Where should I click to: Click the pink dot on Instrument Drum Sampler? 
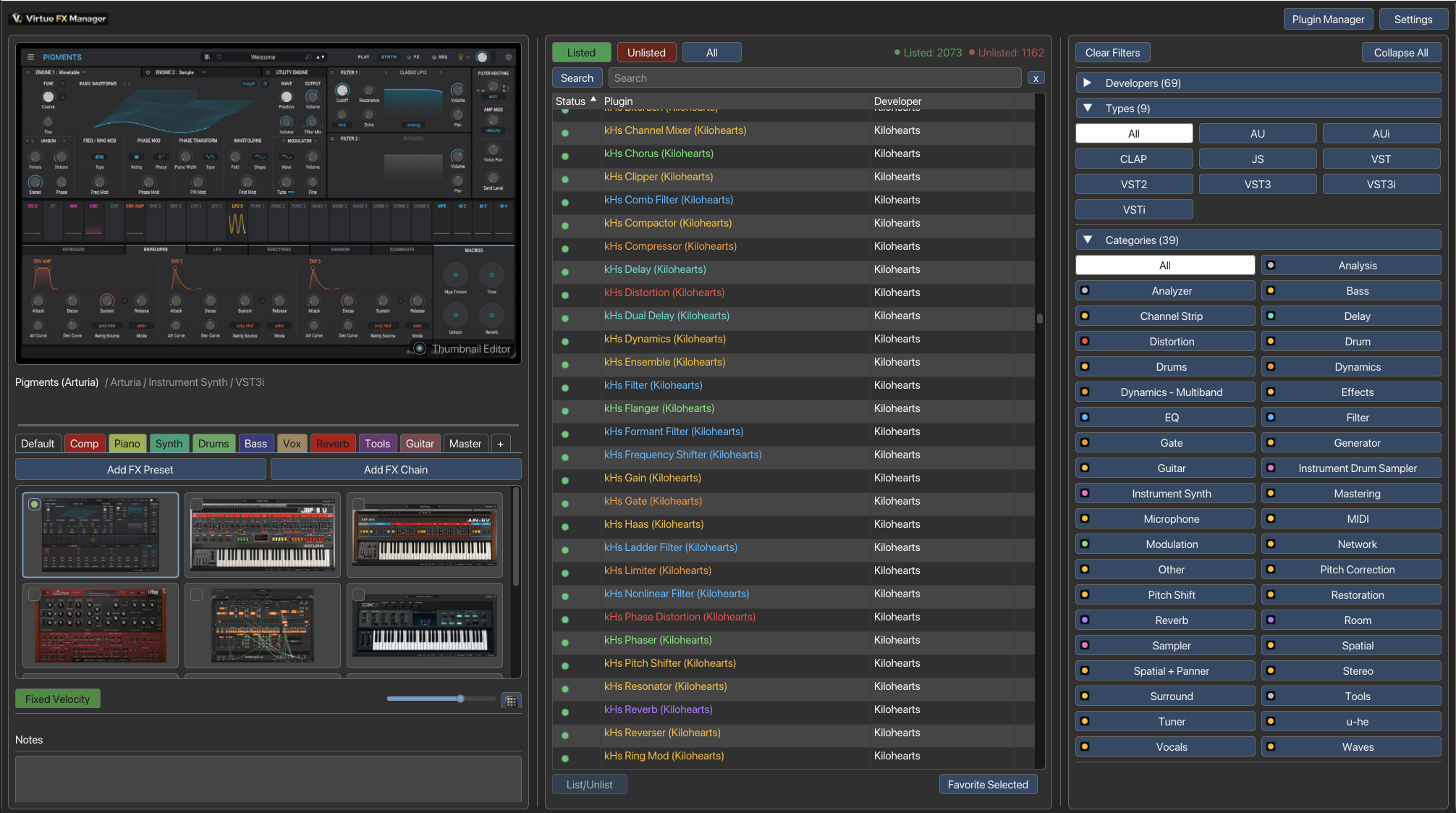(1271, 468)
